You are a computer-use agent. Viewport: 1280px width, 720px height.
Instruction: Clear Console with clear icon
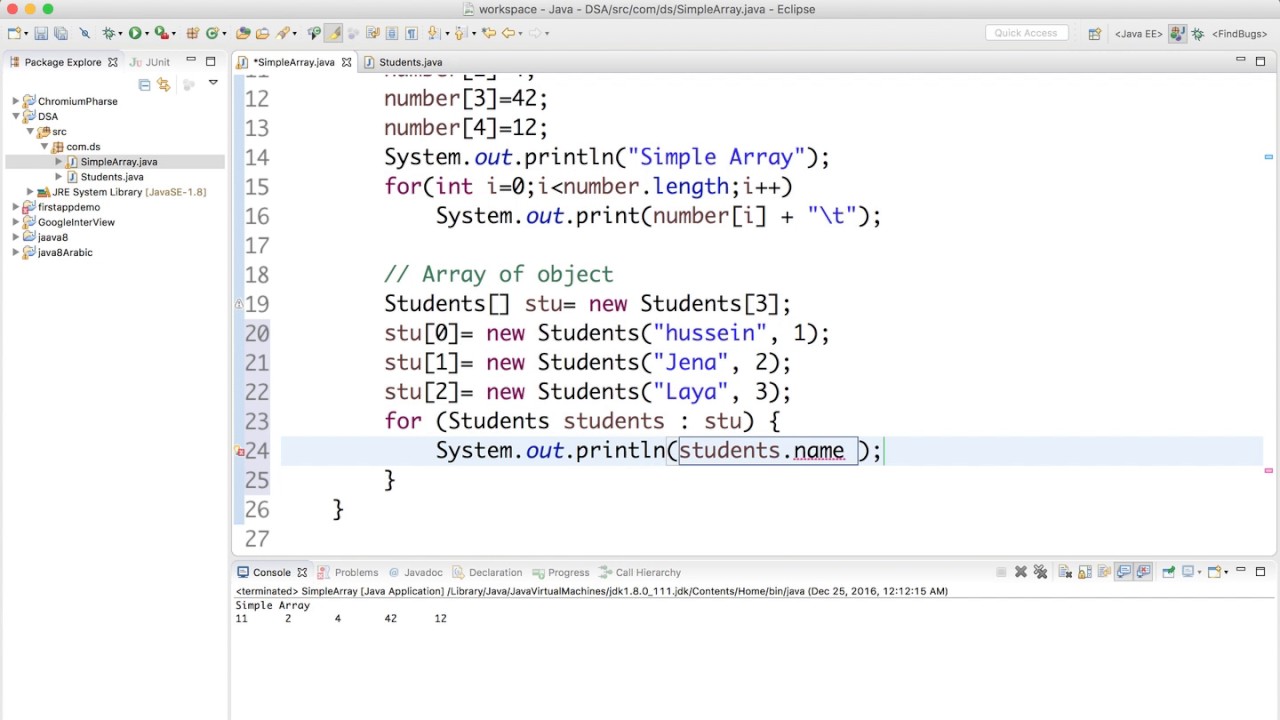tap(1065, 572)
